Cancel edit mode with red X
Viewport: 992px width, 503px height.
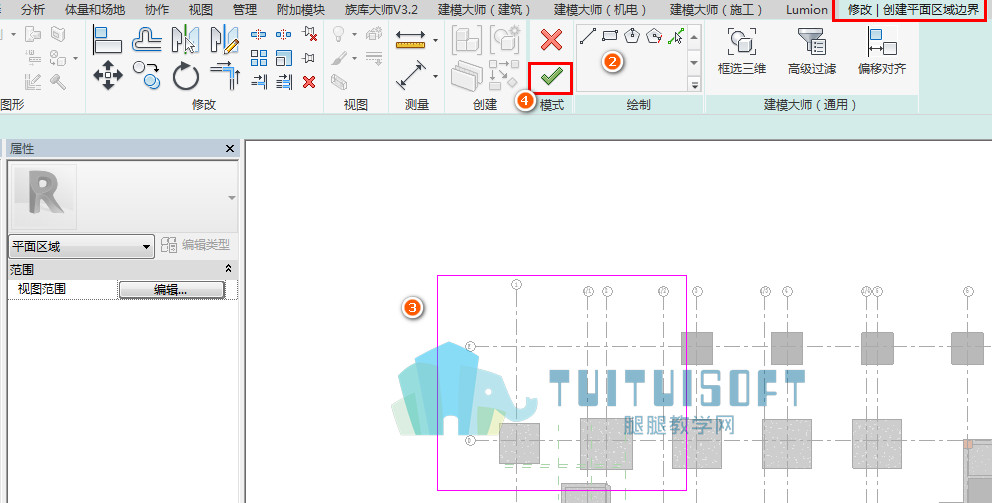pos(551,40)
